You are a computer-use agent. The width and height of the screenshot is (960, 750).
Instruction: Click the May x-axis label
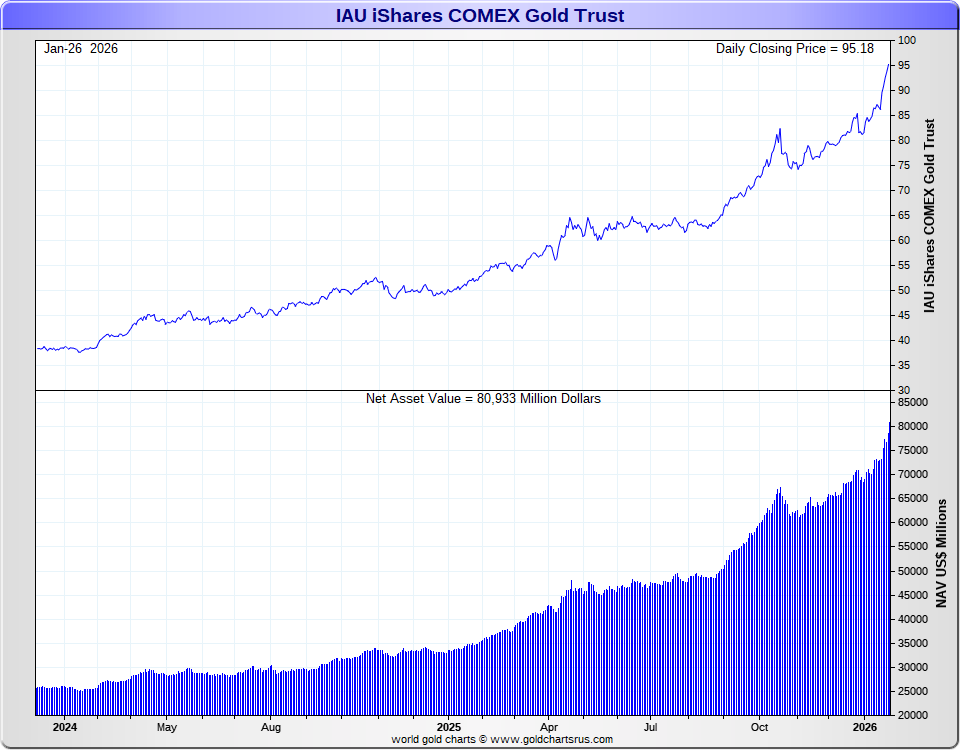[x=167, y=727]
